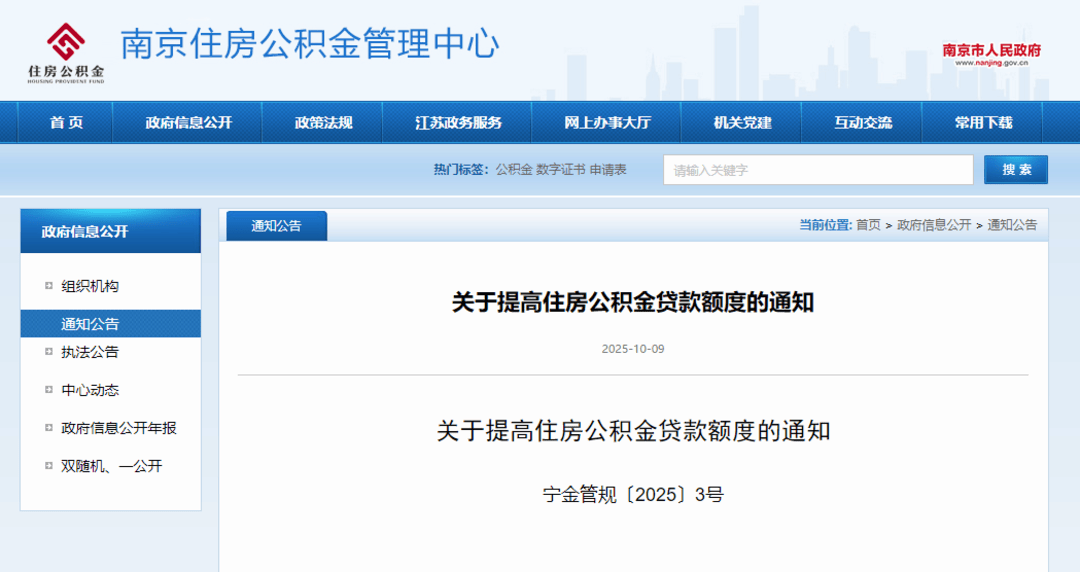This screenshot has height=572, width=1080.
Task: Open 政府信息公开年报 in the left sidebar
Action: click(118, 428)
